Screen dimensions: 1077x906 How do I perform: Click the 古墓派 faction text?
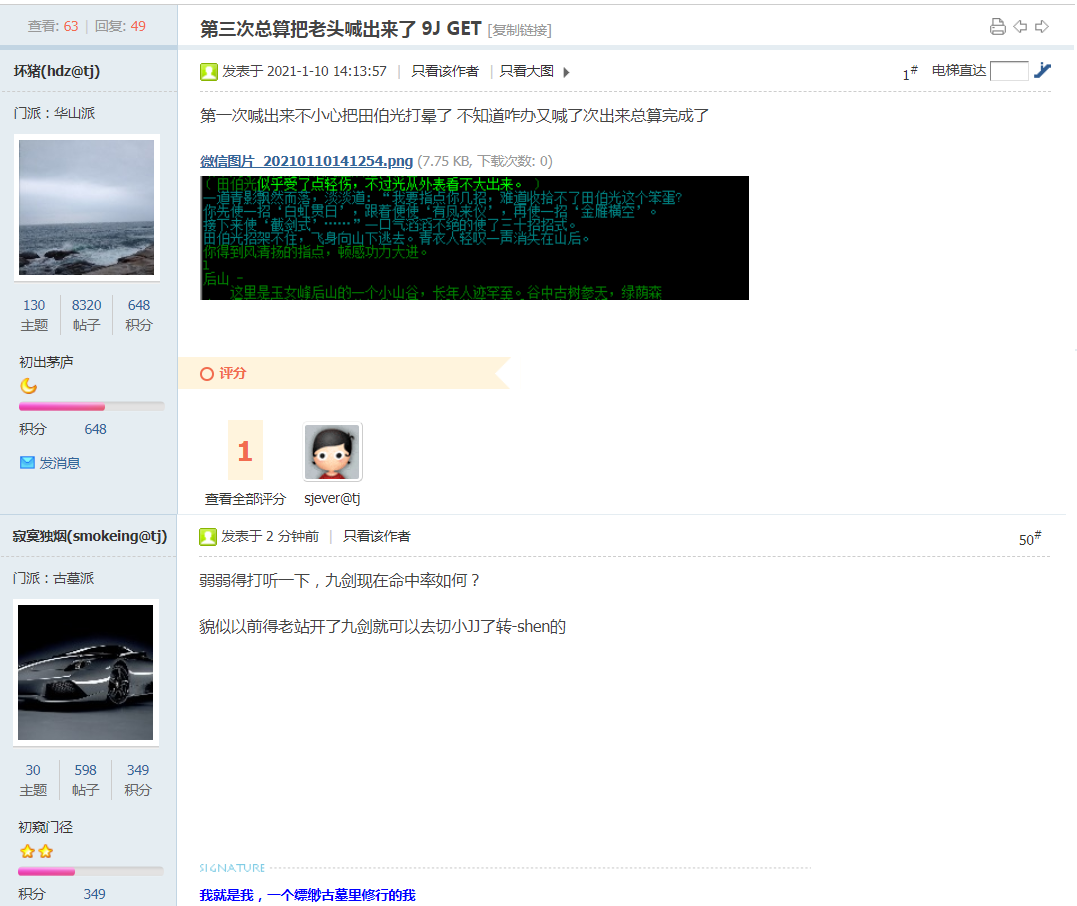point(73,578)
